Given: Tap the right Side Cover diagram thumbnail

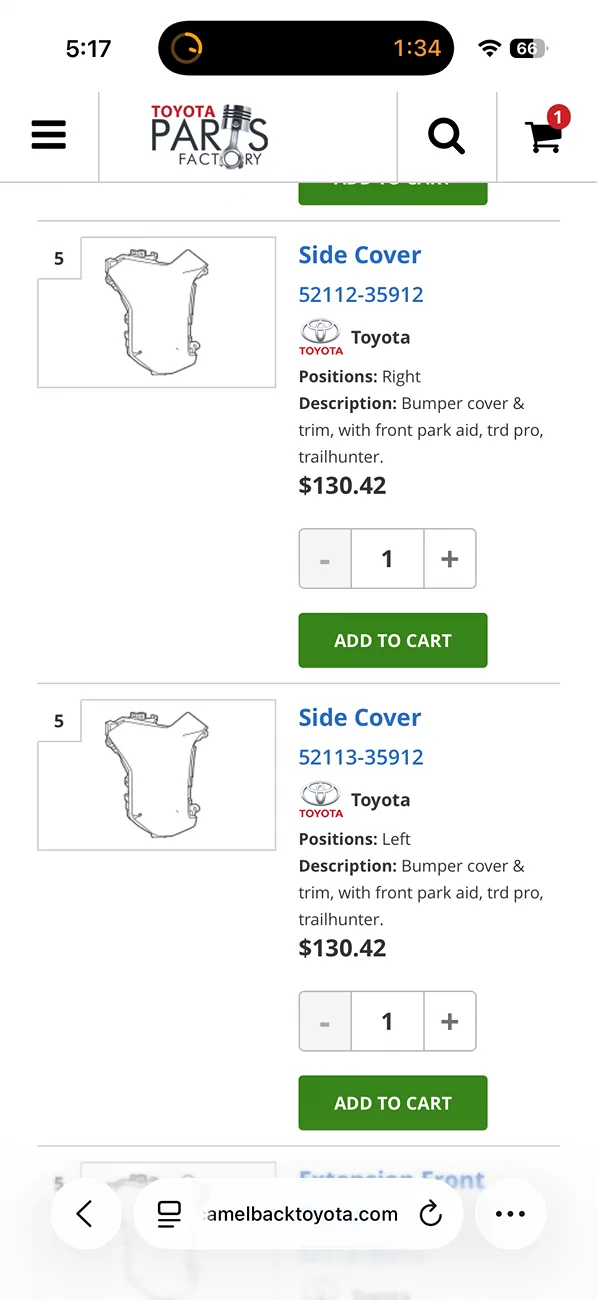Looking at the screenshot, I should pos(156,312).
